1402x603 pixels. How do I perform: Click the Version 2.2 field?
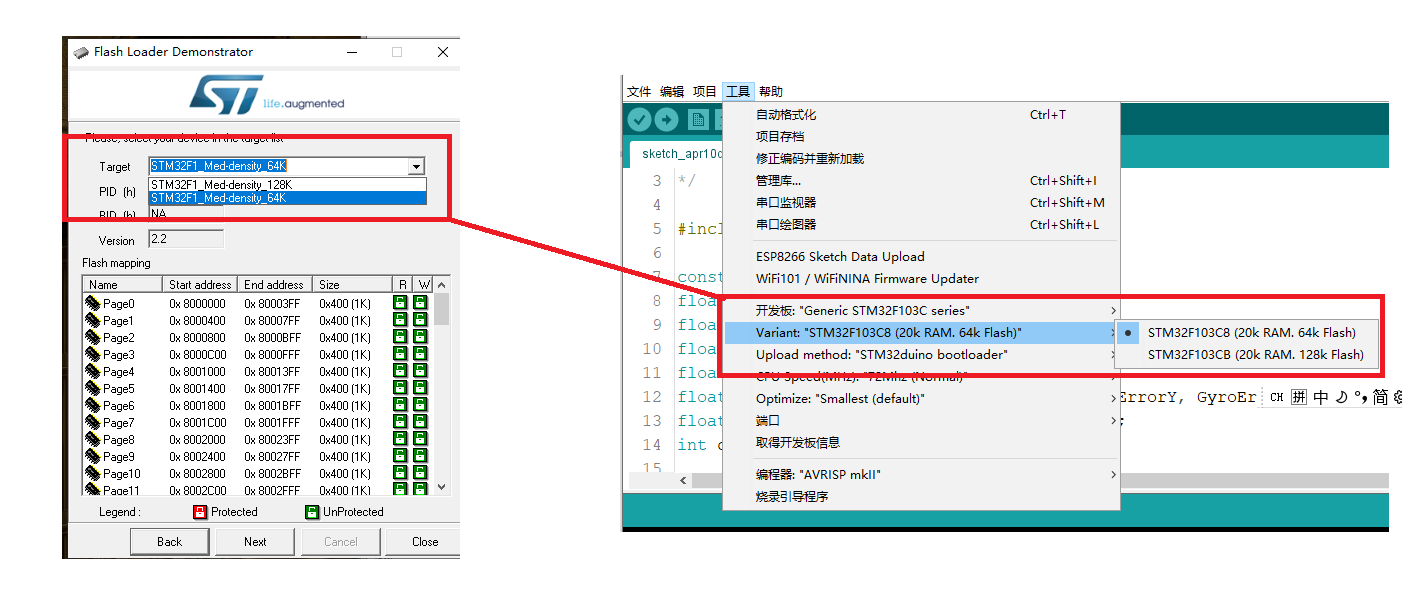[x=186, y=239]
